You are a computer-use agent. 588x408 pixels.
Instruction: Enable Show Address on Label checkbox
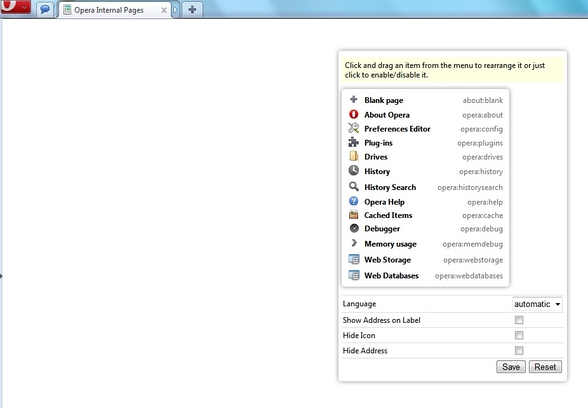(519, 320)
